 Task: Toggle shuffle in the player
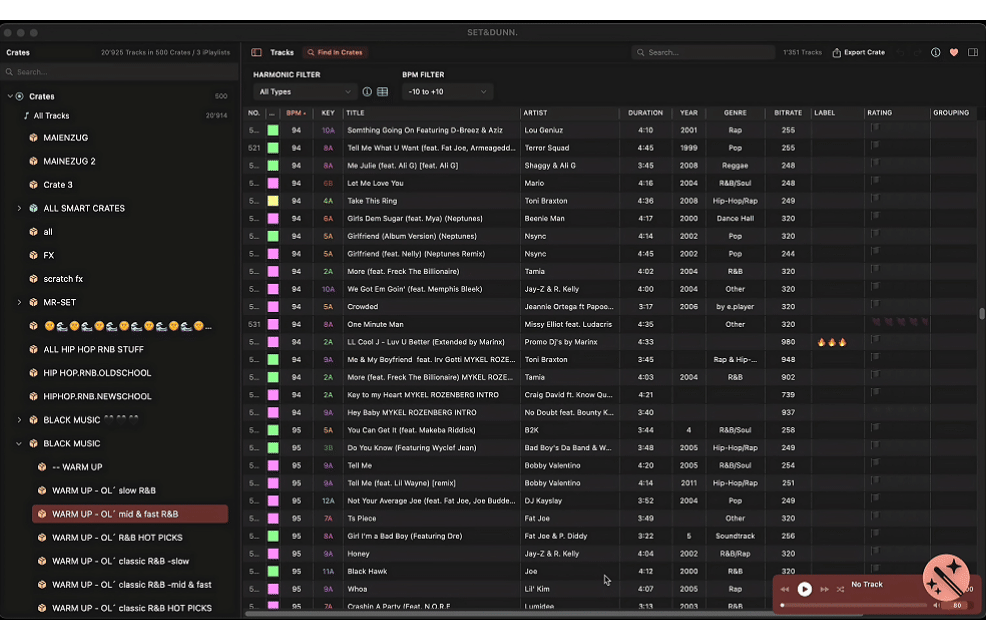point(841,589)
